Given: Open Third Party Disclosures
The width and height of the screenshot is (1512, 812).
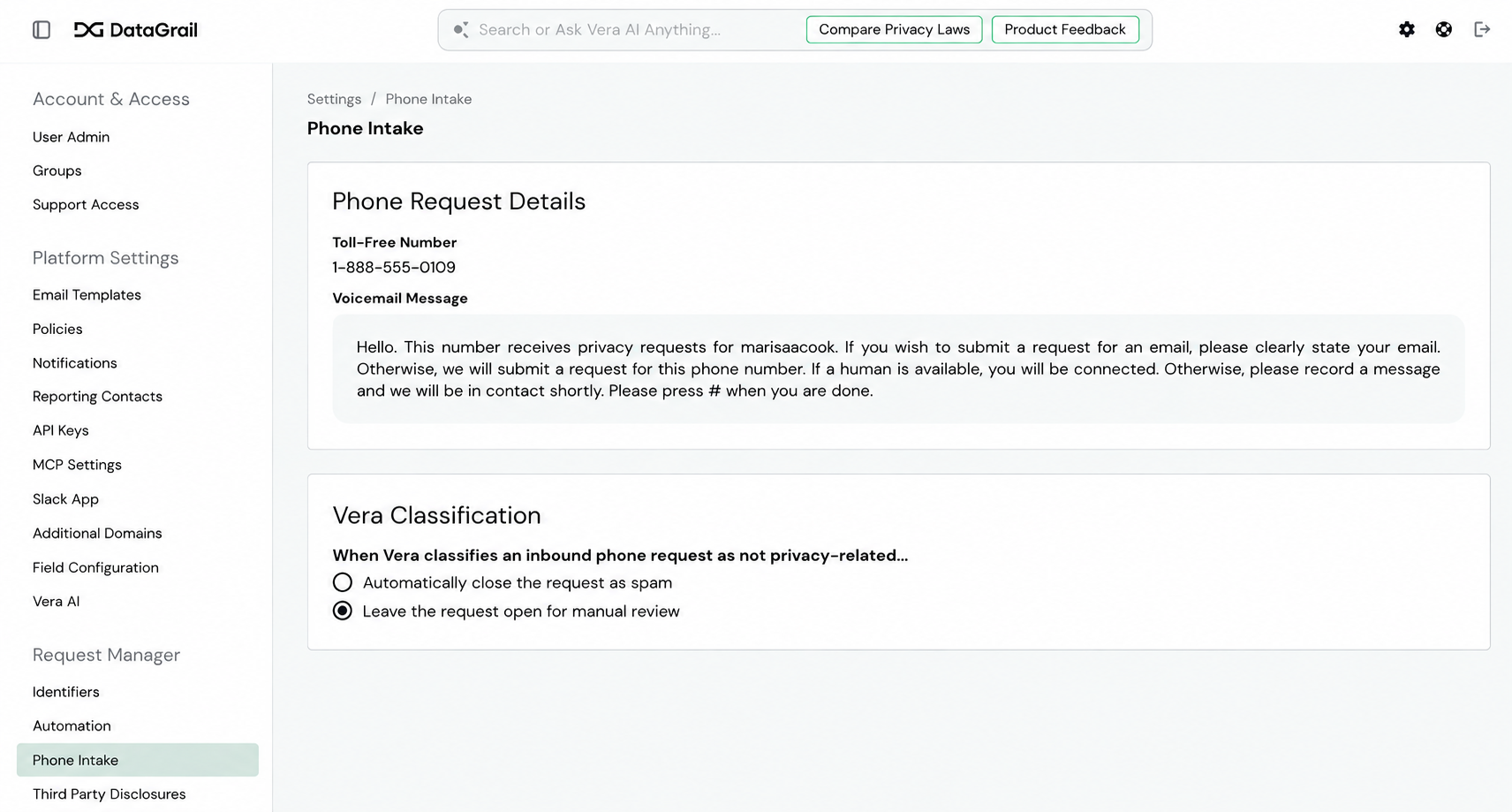Looking at the screenshot, I should pos(110,794).
